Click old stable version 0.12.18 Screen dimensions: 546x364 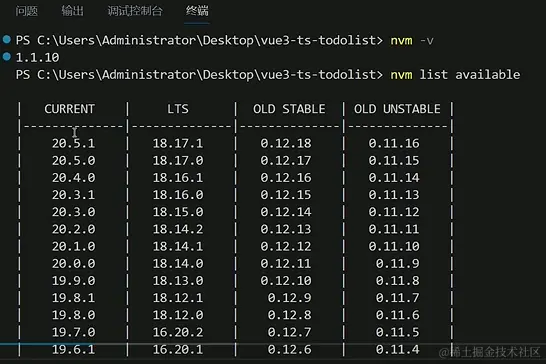click(x=286, y=143)
